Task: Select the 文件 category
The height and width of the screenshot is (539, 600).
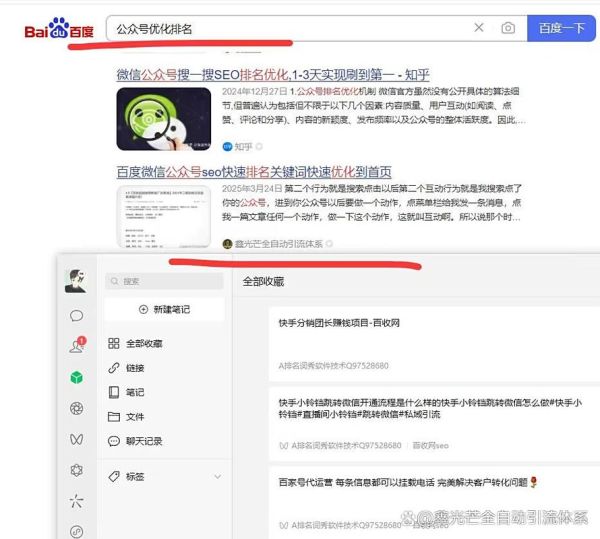Action: point(126,417)
